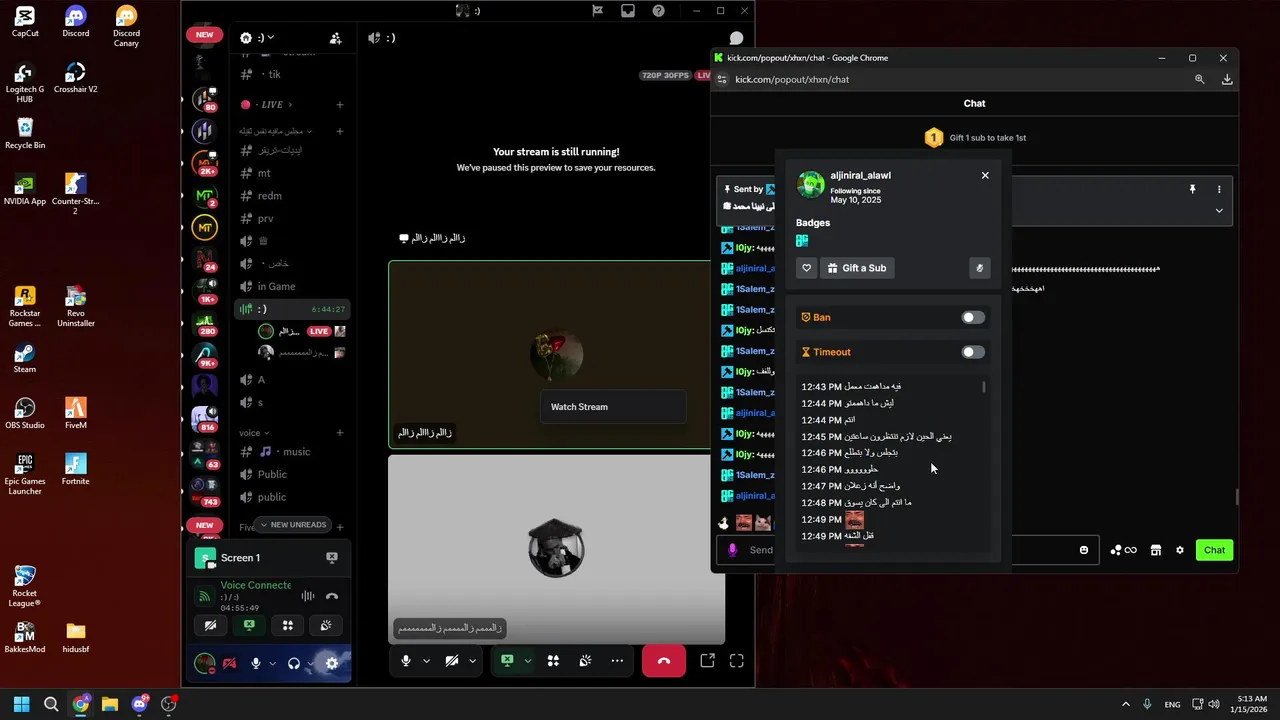Click Gift a Sub button
This screenshot has height=720, width=1280.
[856, 268]
